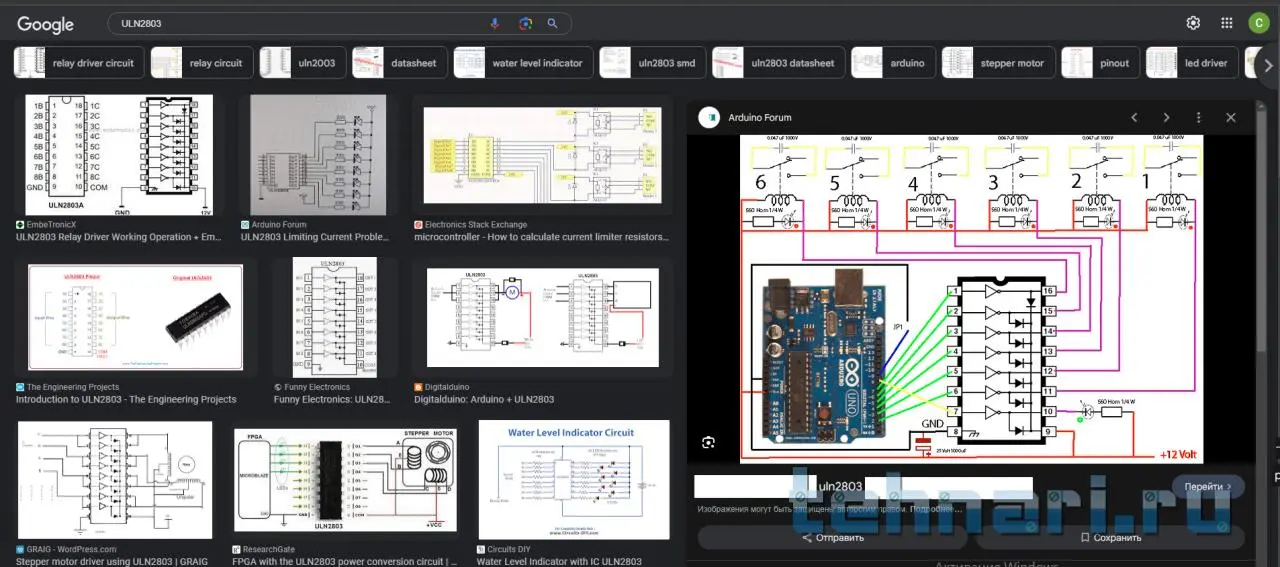Select the 'stepper motor' chip
Image resolution: width=1280 pixels, height=567 pixels.
coord(997,63)
